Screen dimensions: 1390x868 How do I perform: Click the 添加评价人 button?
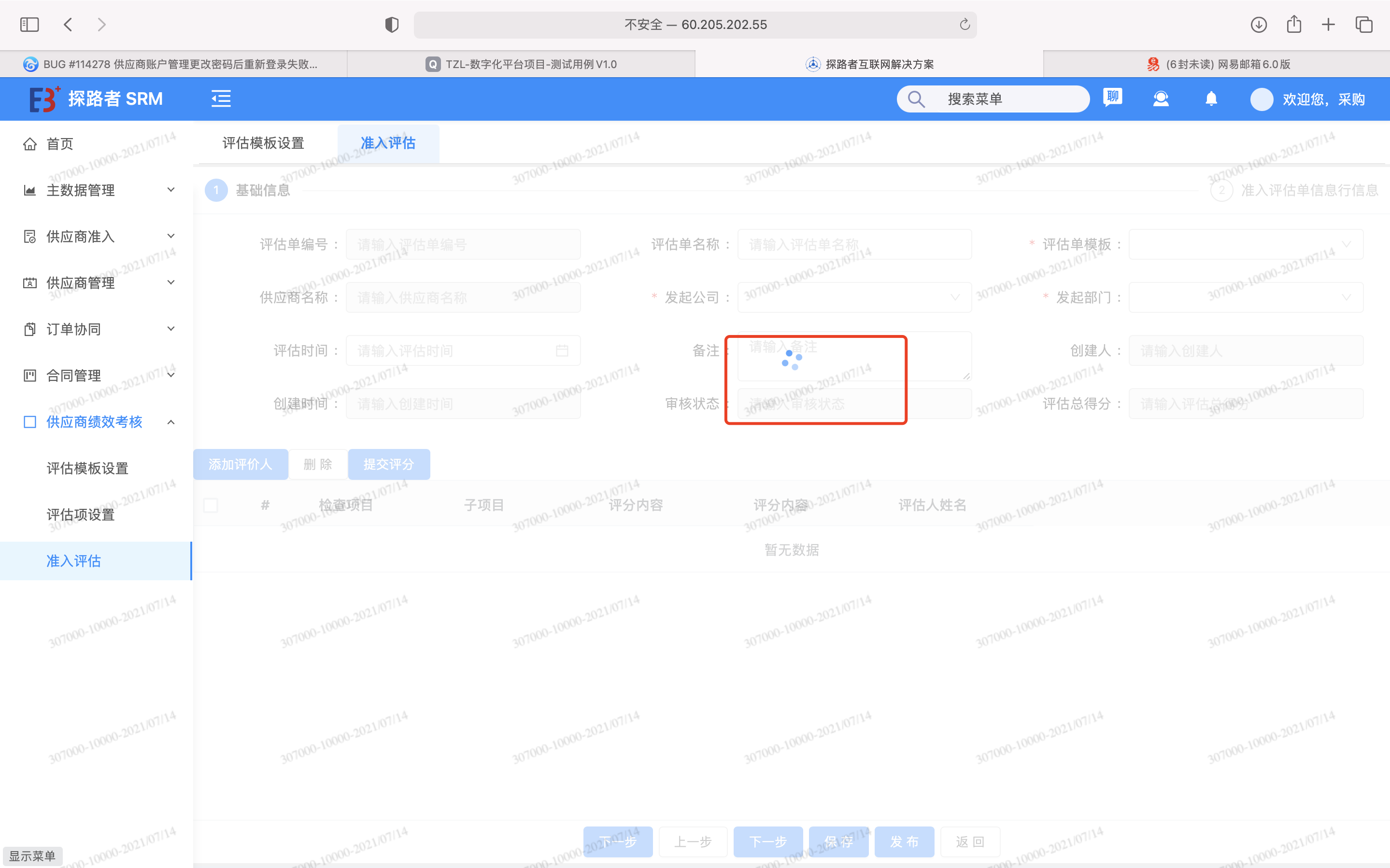(x=240, y=464)
